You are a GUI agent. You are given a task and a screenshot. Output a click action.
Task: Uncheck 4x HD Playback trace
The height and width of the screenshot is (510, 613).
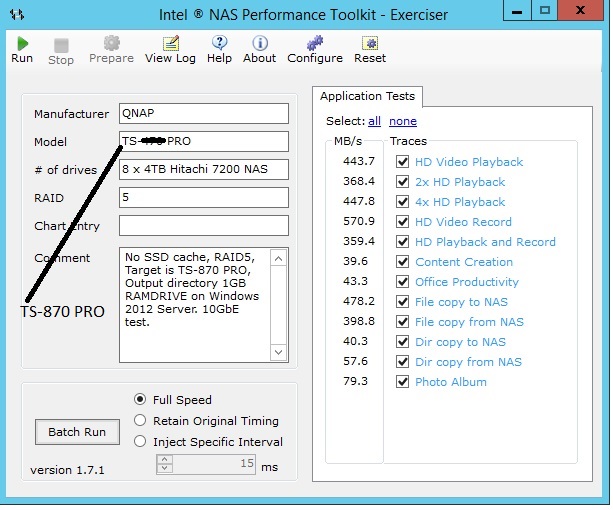(402, 202)
